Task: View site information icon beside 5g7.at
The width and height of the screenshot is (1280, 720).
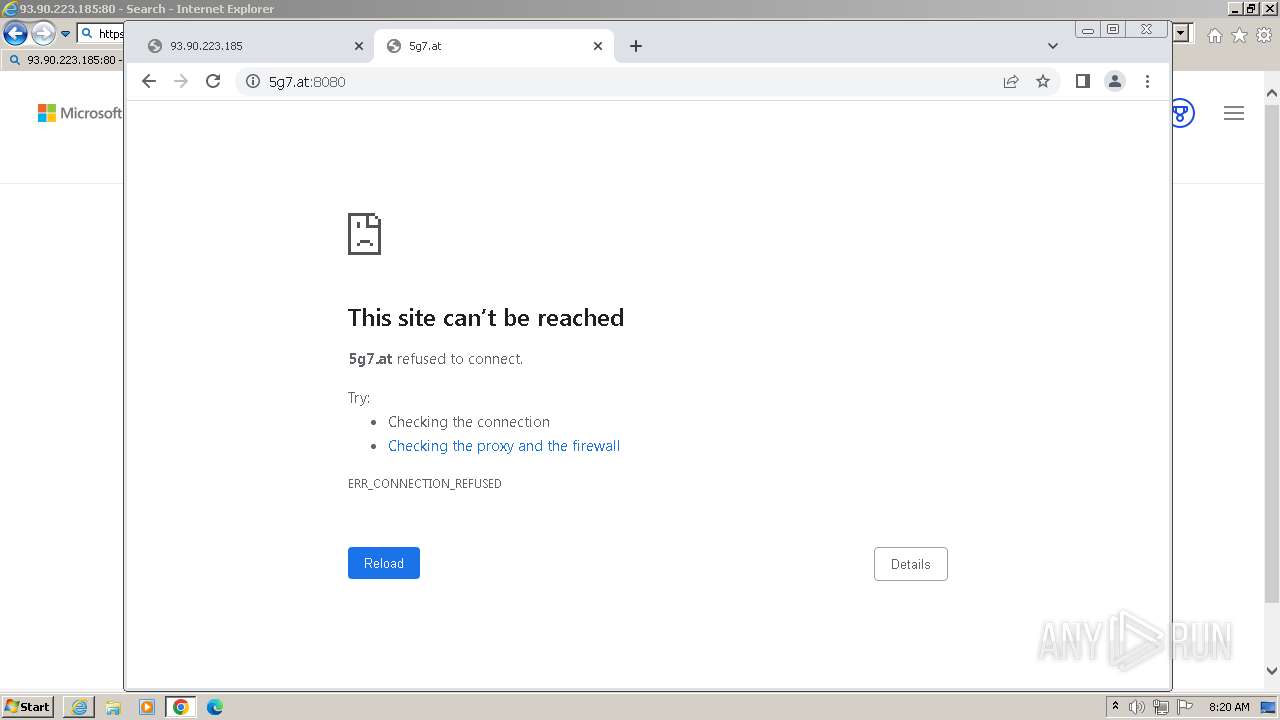Action: coord(253,81)
